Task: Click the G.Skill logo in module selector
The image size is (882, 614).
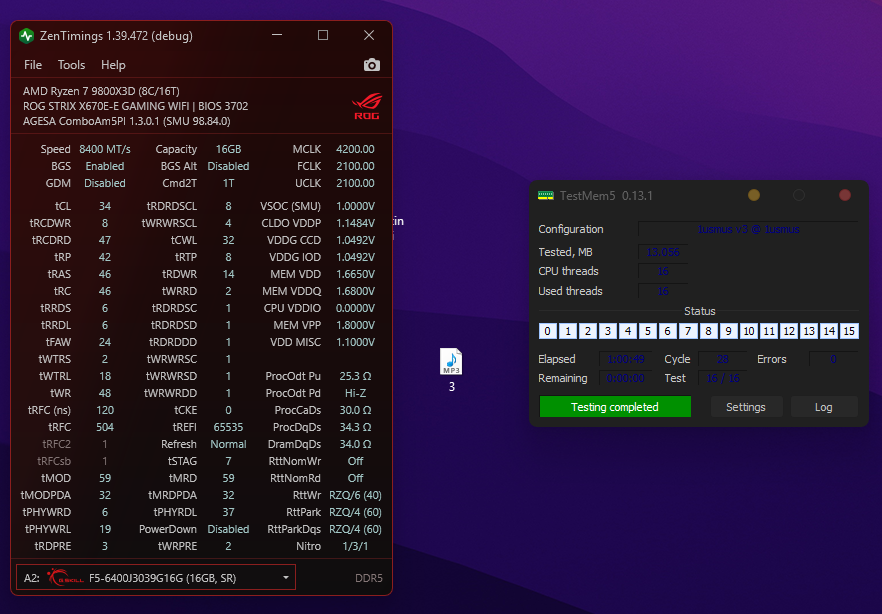Action: coord(66,577)
